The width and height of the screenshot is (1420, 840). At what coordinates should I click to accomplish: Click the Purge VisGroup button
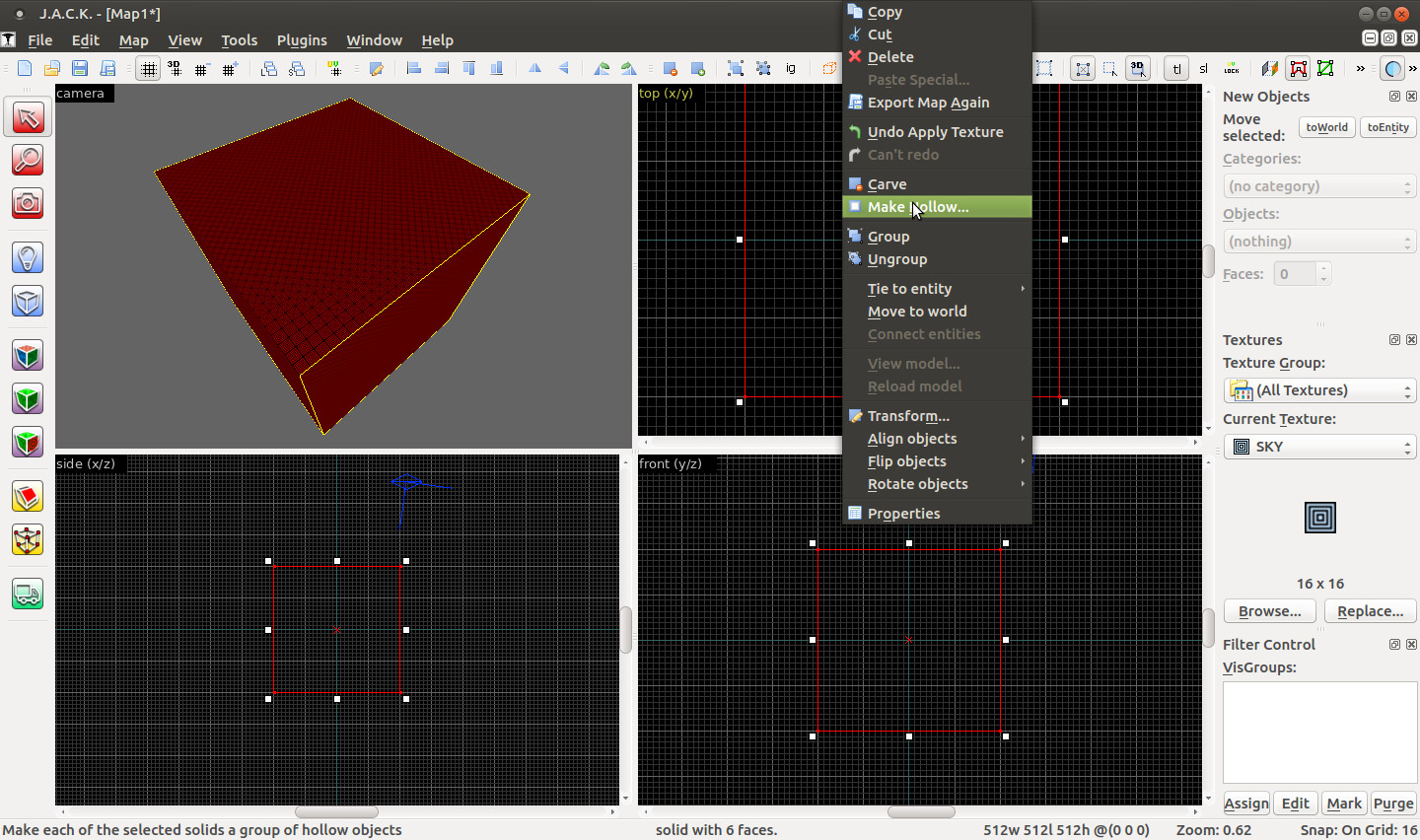pyautogui.click(x=1393, y=804)
